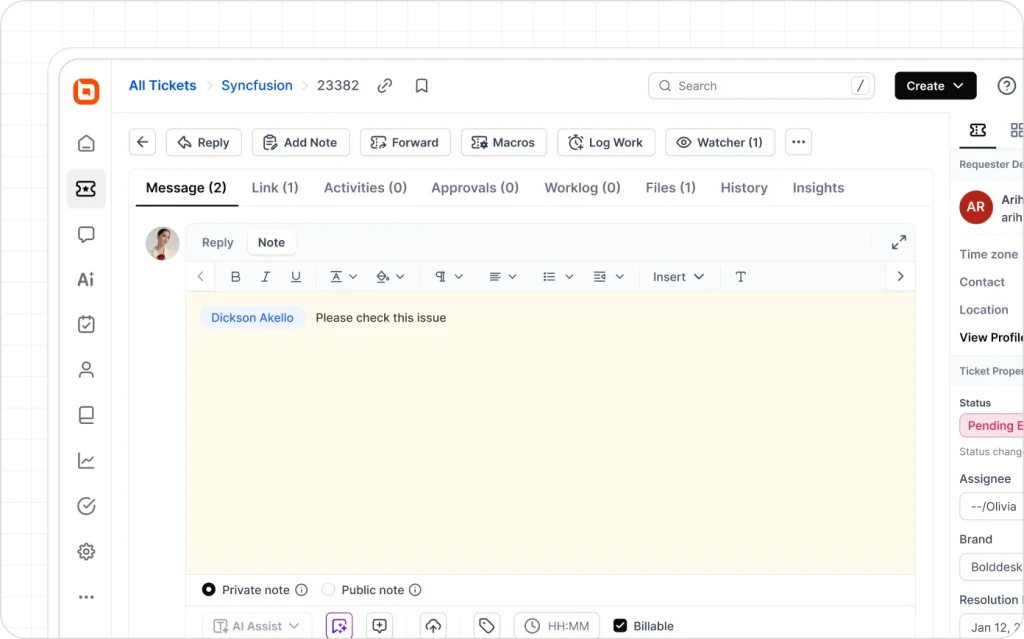Screen dimensions: 1024x639
Task: Open the AI Assist dropdown
Action: pos(257,626)
